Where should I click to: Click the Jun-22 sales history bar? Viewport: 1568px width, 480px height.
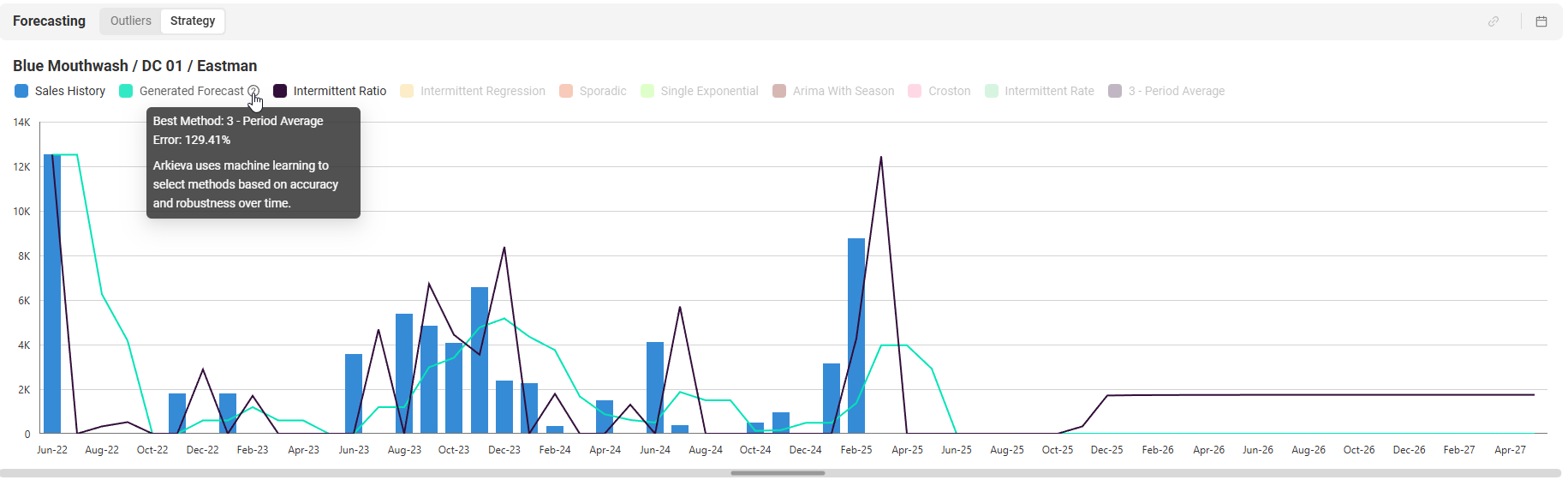(52, 294)
